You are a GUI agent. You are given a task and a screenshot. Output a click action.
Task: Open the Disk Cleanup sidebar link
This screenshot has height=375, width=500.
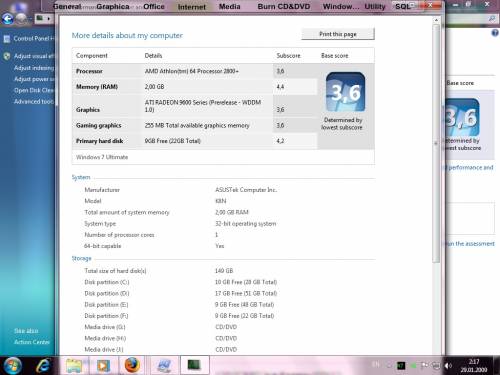pyautogui.click(x=34, y=90)
